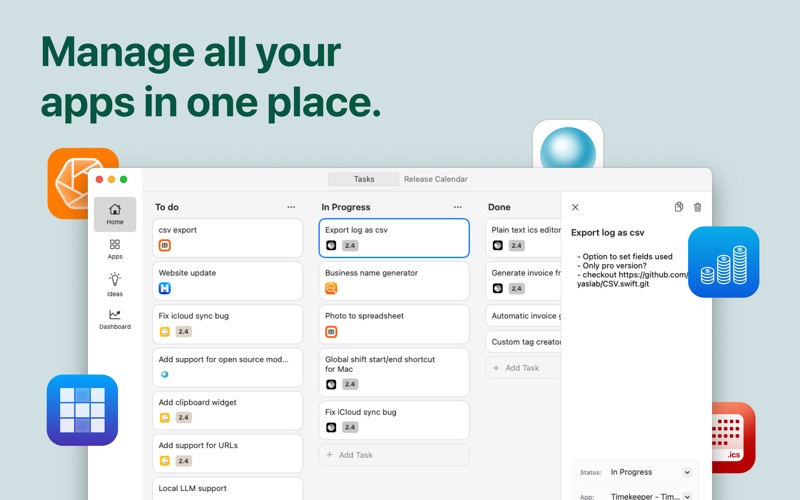
Task: Open In Progress Fix iCloud sync bug card
Action: tap(394, 420)
